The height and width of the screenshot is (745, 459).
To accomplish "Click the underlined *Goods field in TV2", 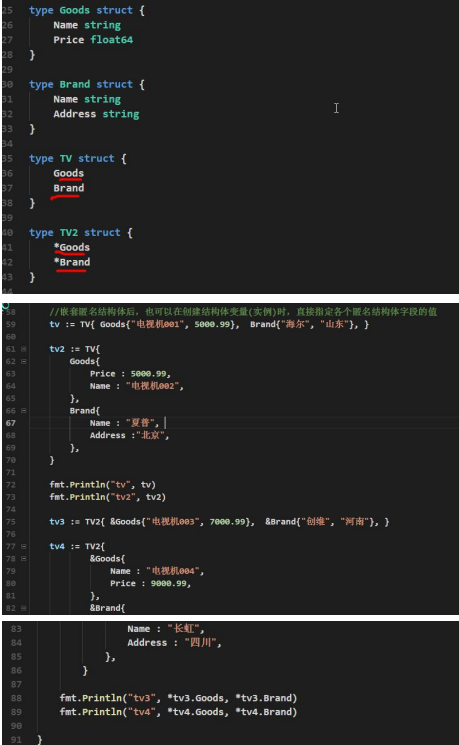I will click(x=72, y=248).
